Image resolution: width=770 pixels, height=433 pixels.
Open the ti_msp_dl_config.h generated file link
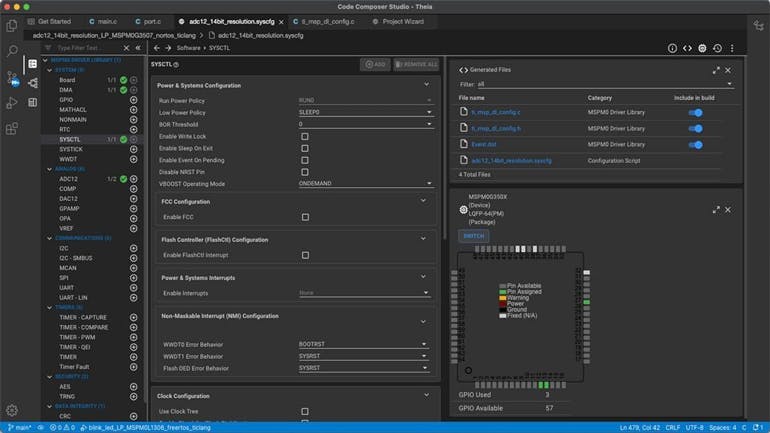pos(496,129)
